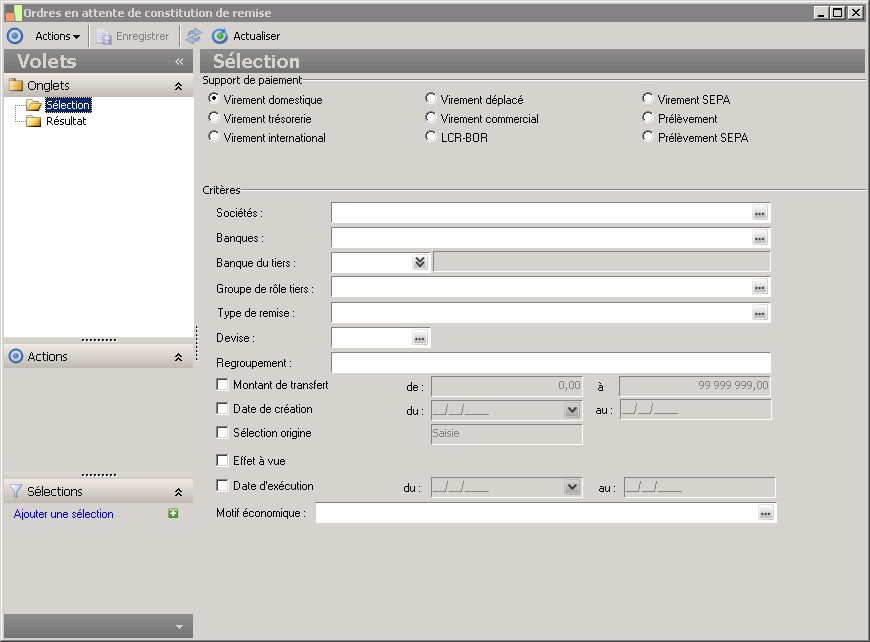870x642 pixels.
Task: Open the Motif économique lookup ellipsis button
Action: (766, 513)
